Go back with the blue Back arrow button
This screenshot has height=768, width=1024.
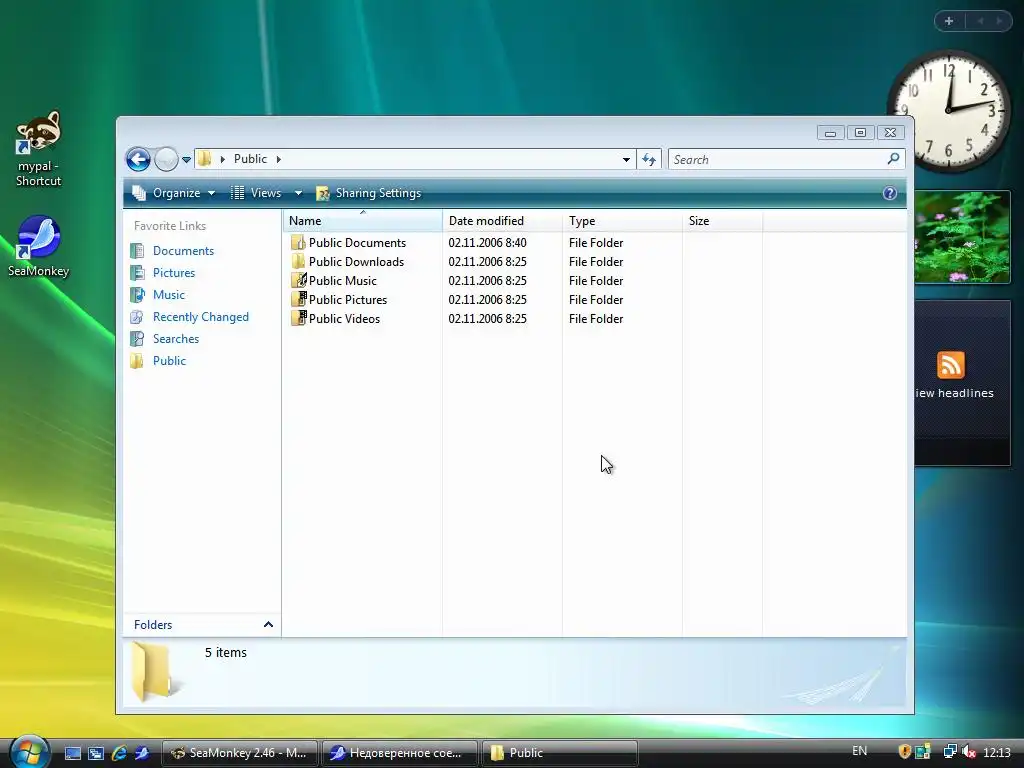click(138, 159)
